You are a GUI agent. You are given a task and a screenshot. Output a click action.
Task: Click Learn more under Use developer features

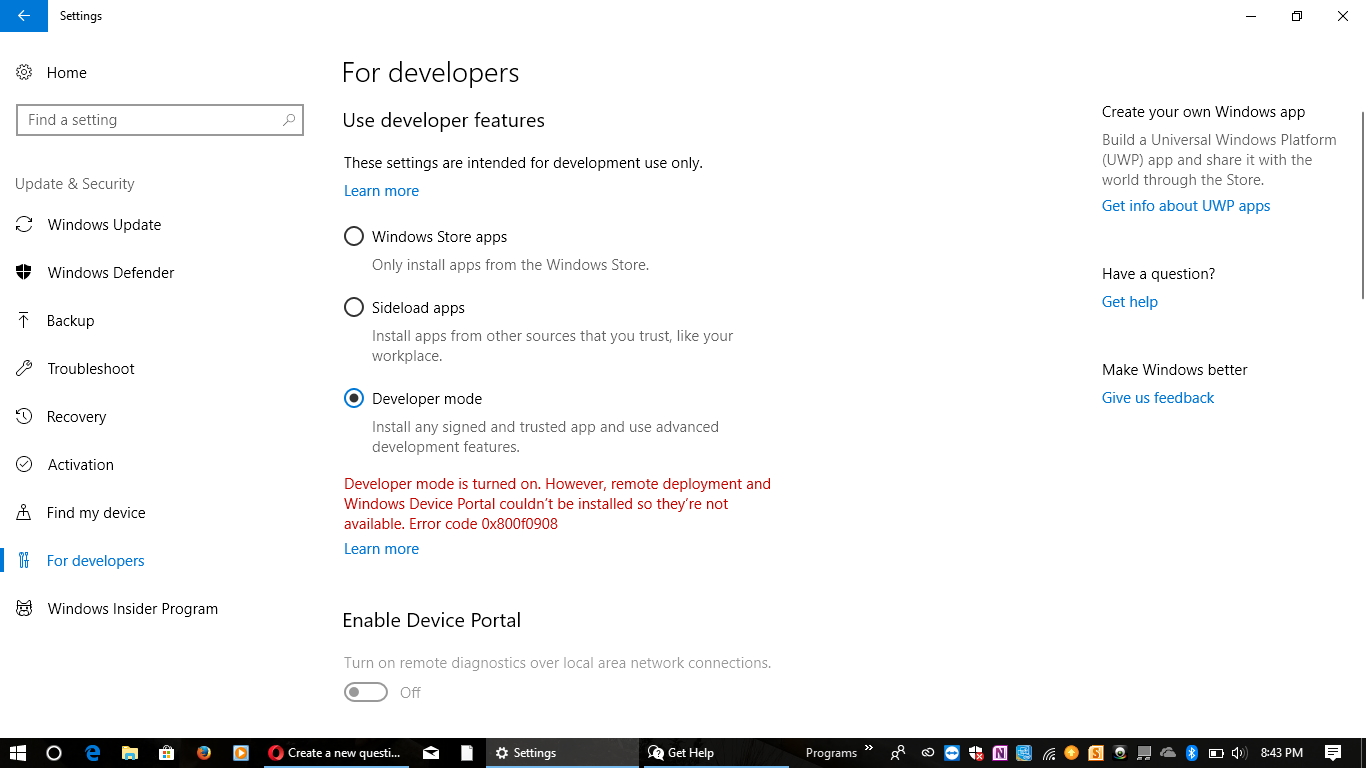[381, 191]
